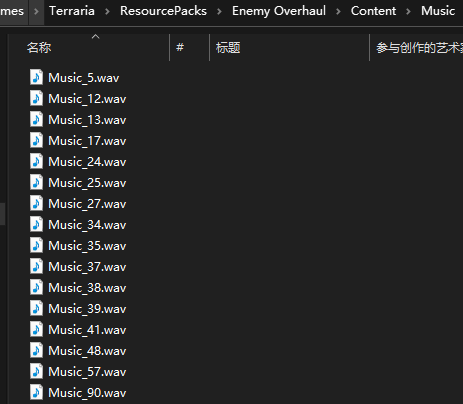Click the Music_41.wav audio file icon
Image resolution: width=463 pixels, height=404 pixels.
tap(36, 330)
